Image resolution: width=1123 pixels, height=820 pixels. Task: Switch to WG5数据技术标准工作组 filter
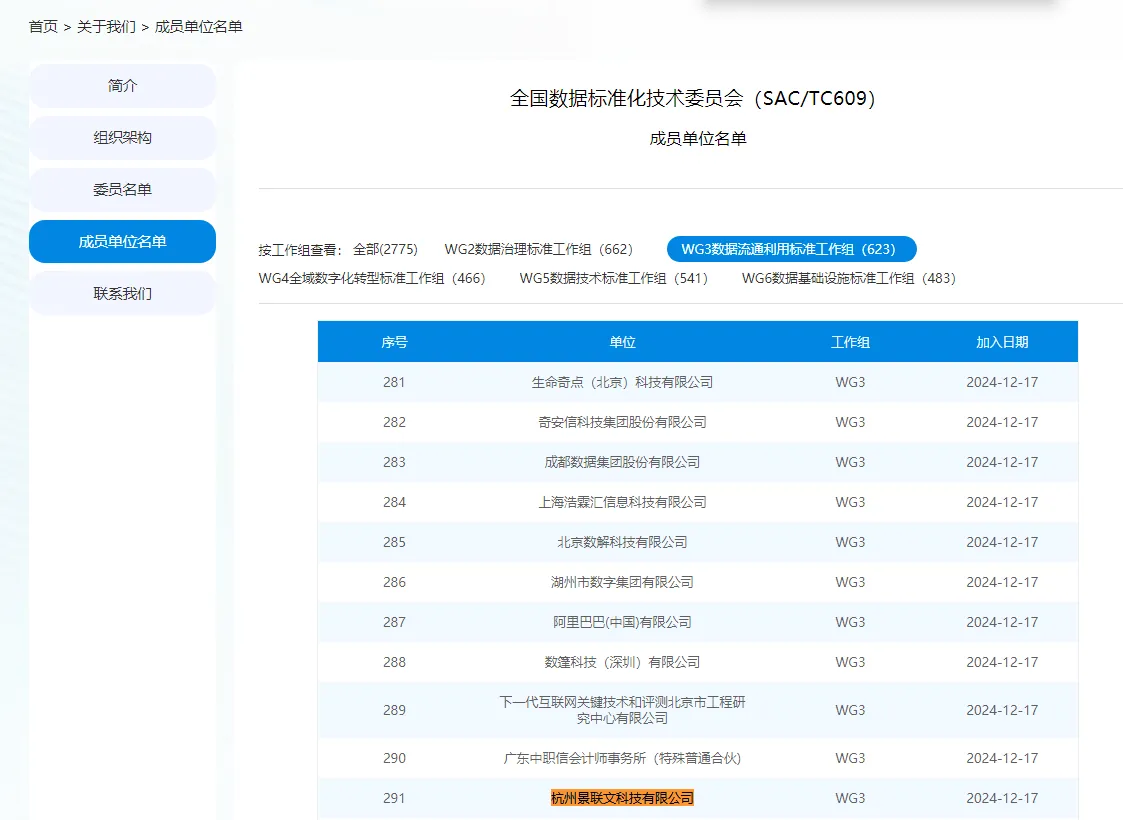pos(613,278)
